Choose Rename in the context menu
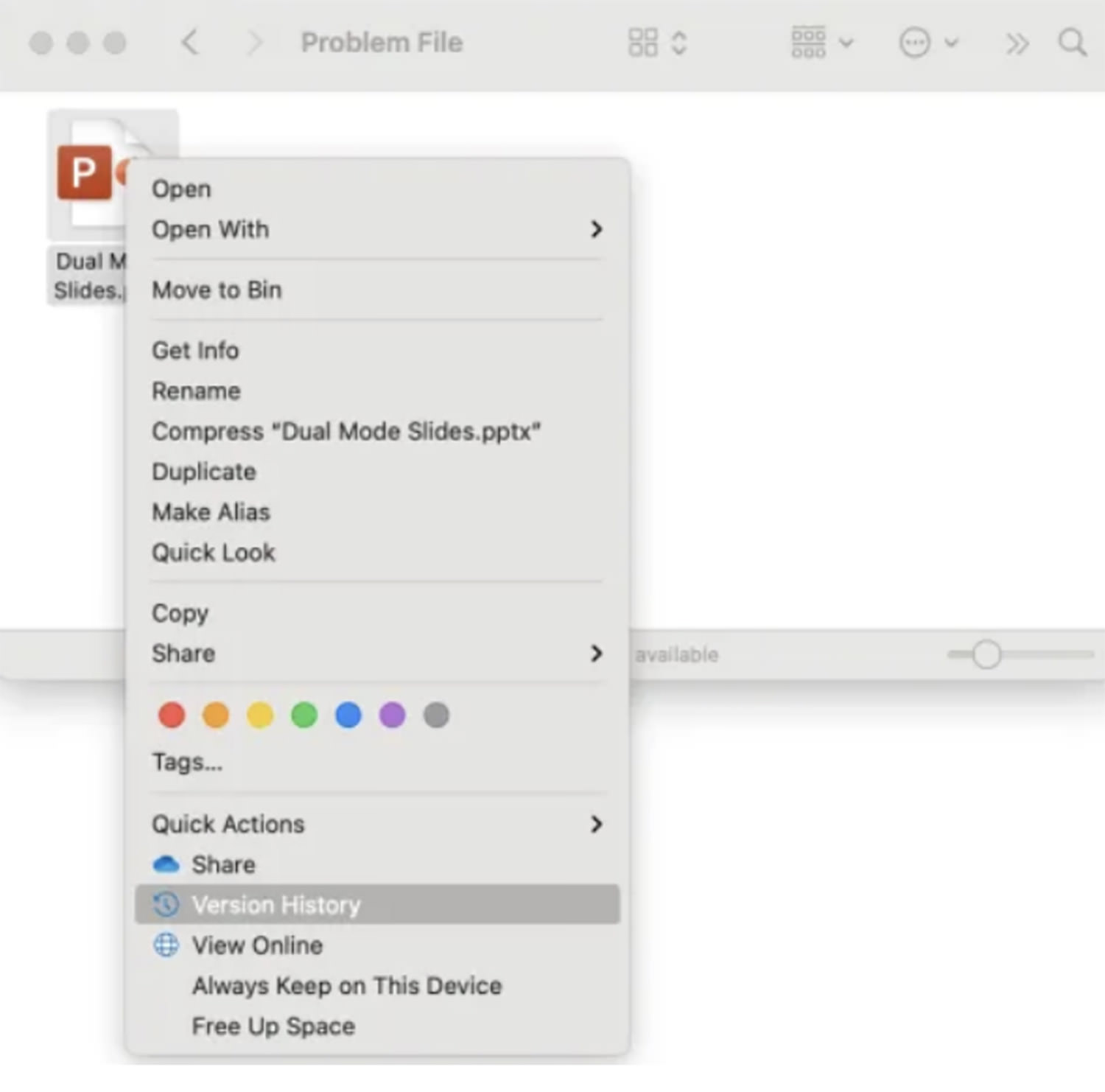 click(377, 391)
